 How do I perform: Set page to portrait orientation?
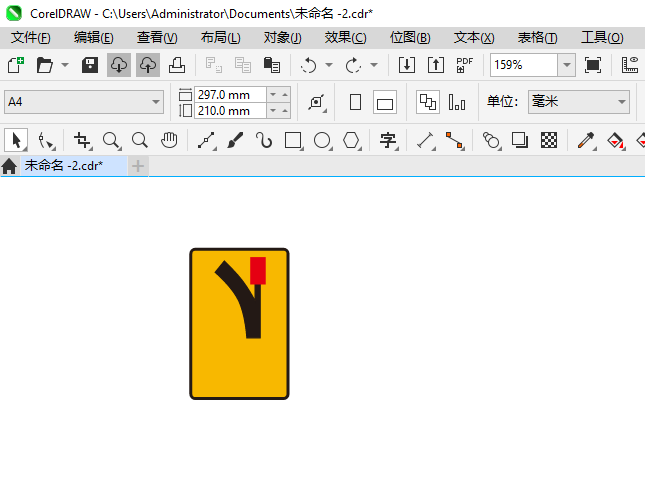point(355,102)
